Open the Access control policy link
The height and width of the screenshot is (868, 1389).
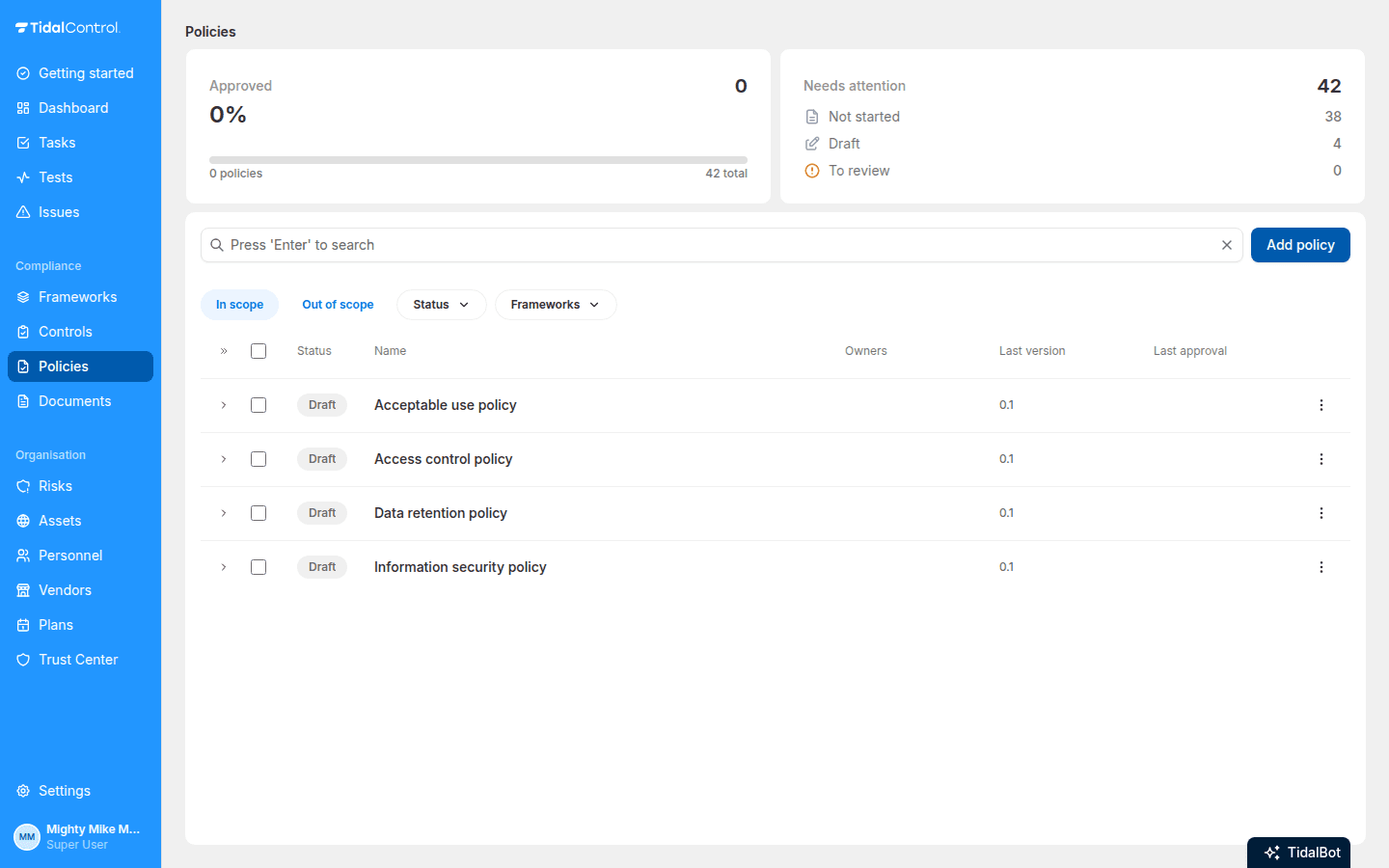click(x=444, y=459)
